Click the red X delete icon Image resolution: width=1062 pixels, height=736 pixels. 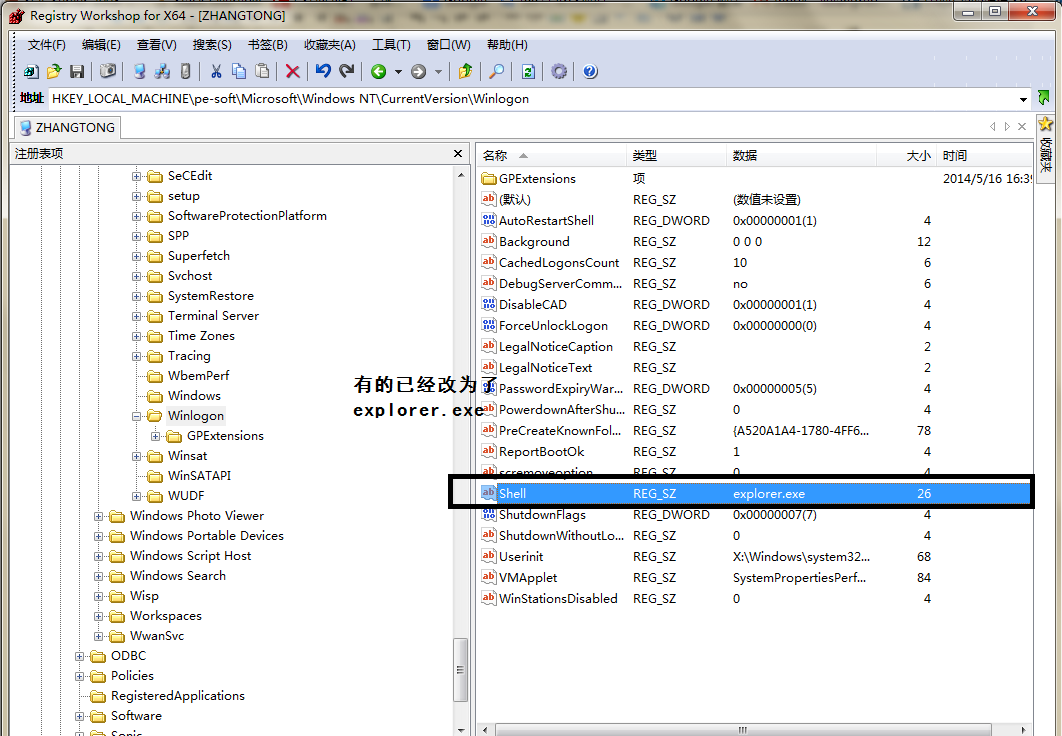(293, 71)
